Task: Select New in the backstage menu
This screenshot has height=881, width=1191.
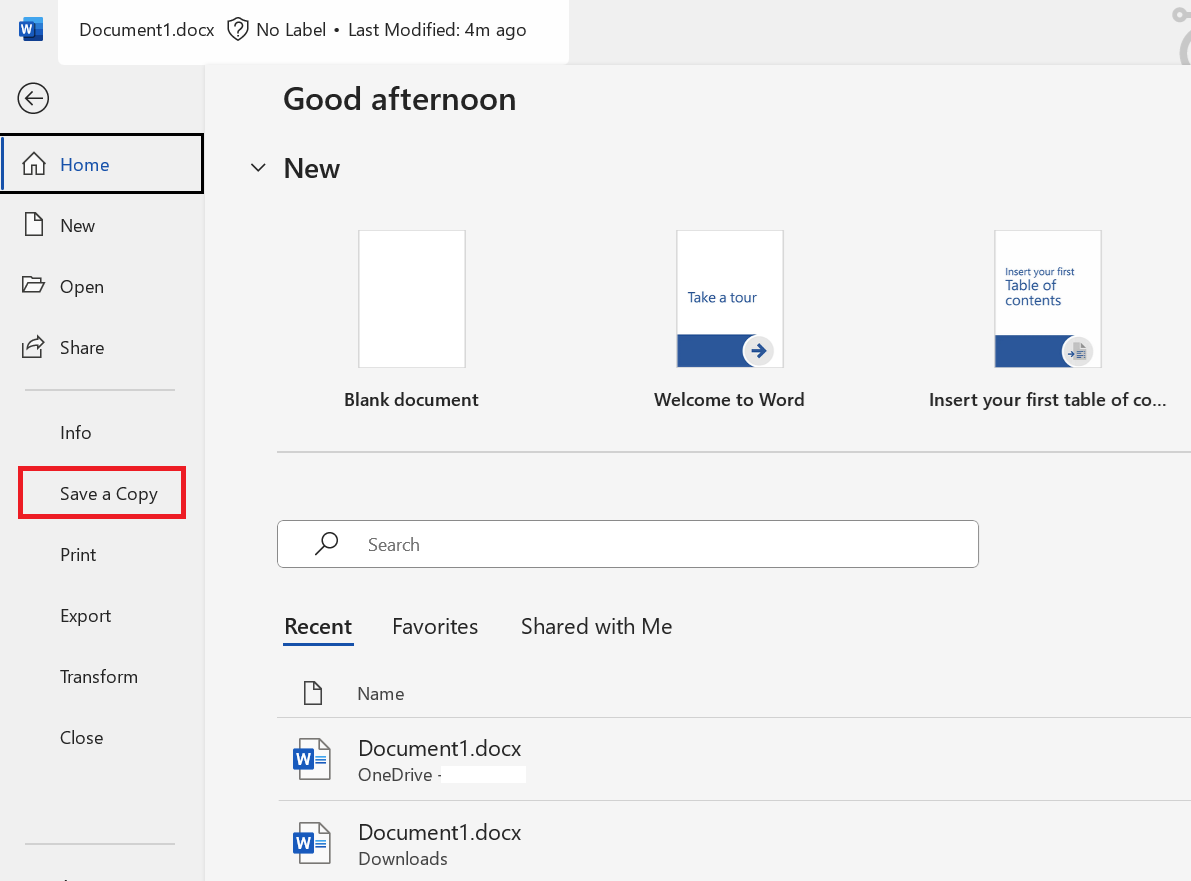Action: point(103,226)
